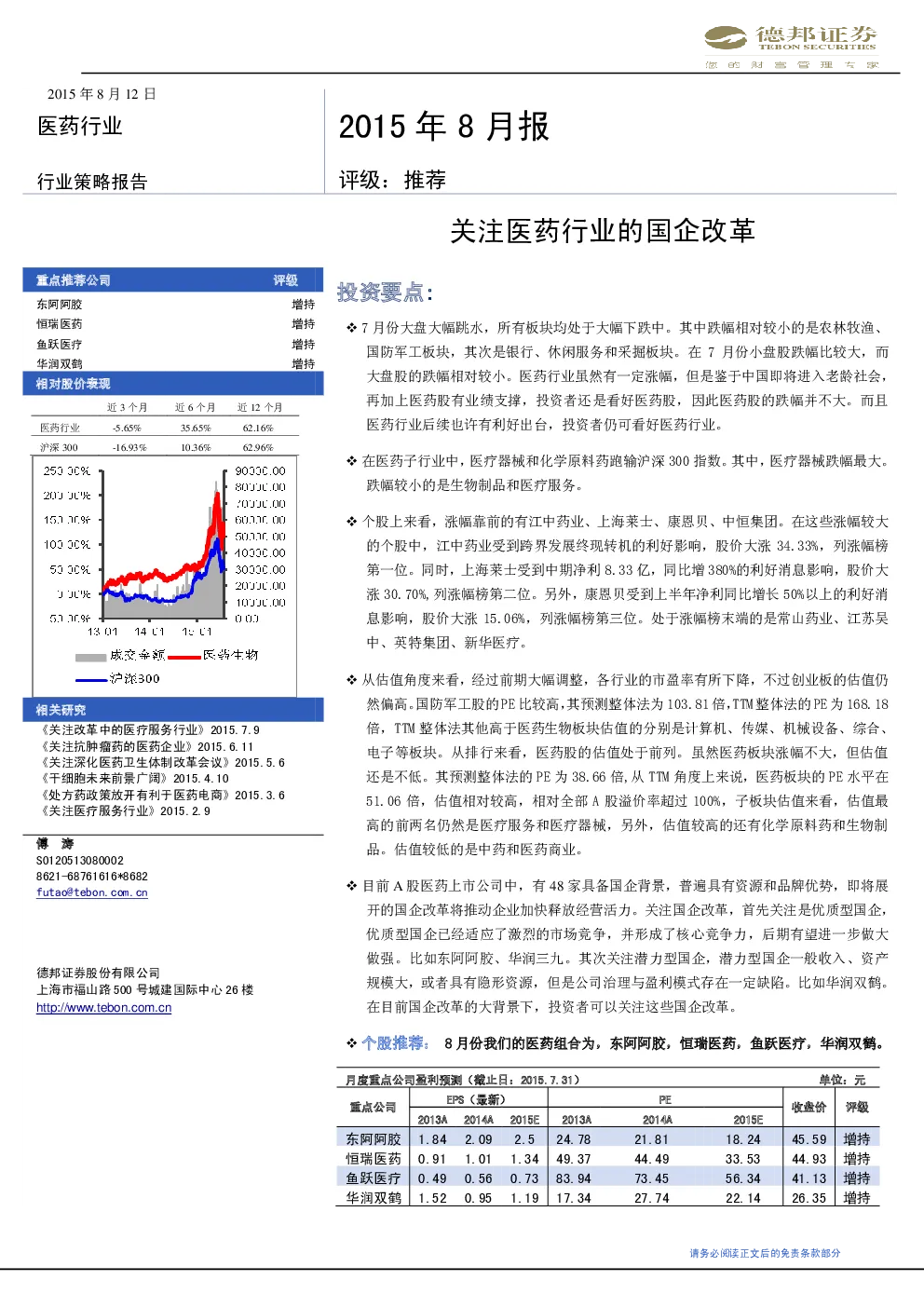Viewport: 924px width, 1307px height.
Task: Click the address 上海市福山路500号城建国际中心26楼
Action: 145,990
